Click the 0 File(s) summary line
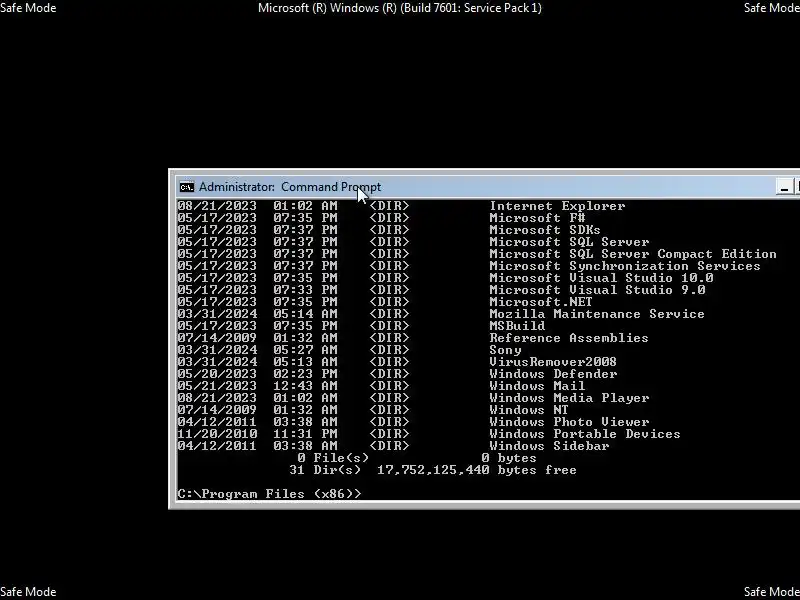The height and width of the screenshot is (600, 800). (417, 458)
